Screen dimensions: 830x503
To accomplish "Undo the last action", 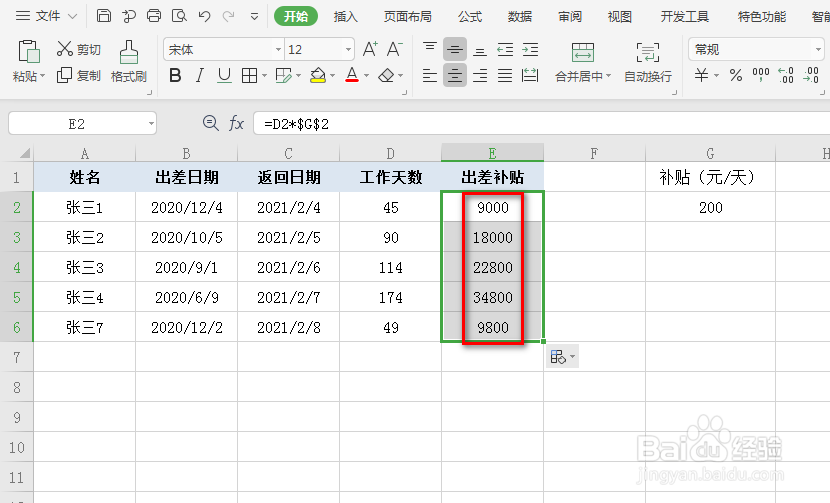I will pos(204,16).
